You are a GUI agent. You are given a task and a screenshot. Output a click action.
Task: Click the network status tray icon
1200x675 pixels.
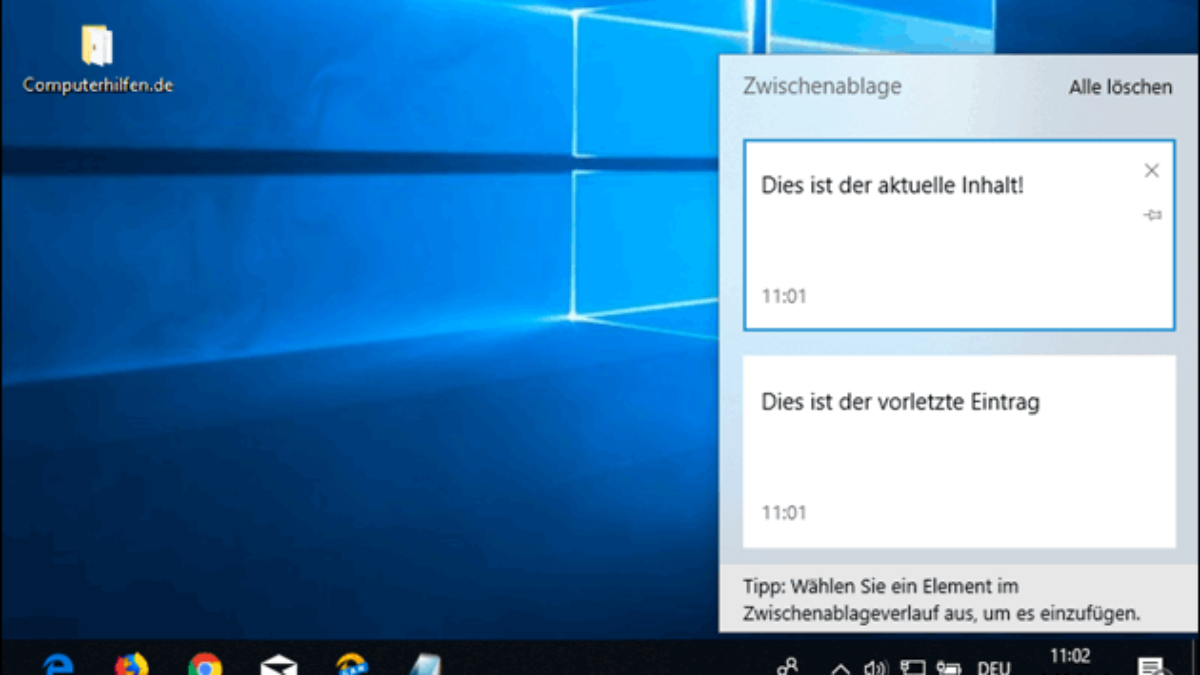(912, 668)
